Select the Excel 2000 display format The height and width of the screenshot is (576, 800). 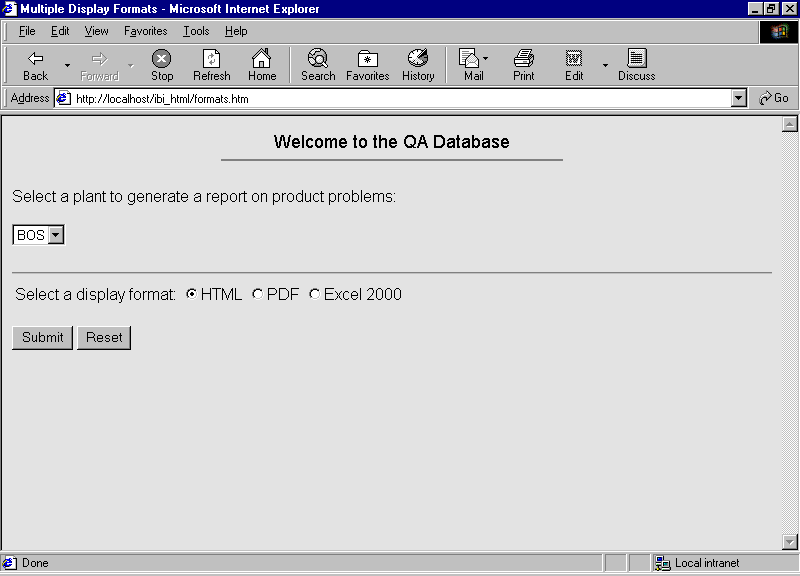(x=315, y=294)
